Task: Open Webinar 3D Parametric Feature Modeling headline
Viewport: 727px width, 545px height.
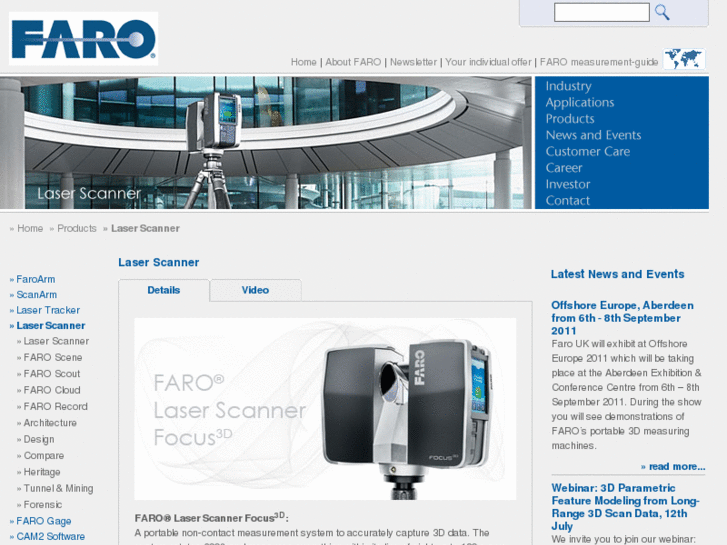Action: pyautogui.click(x=625, y=507)
